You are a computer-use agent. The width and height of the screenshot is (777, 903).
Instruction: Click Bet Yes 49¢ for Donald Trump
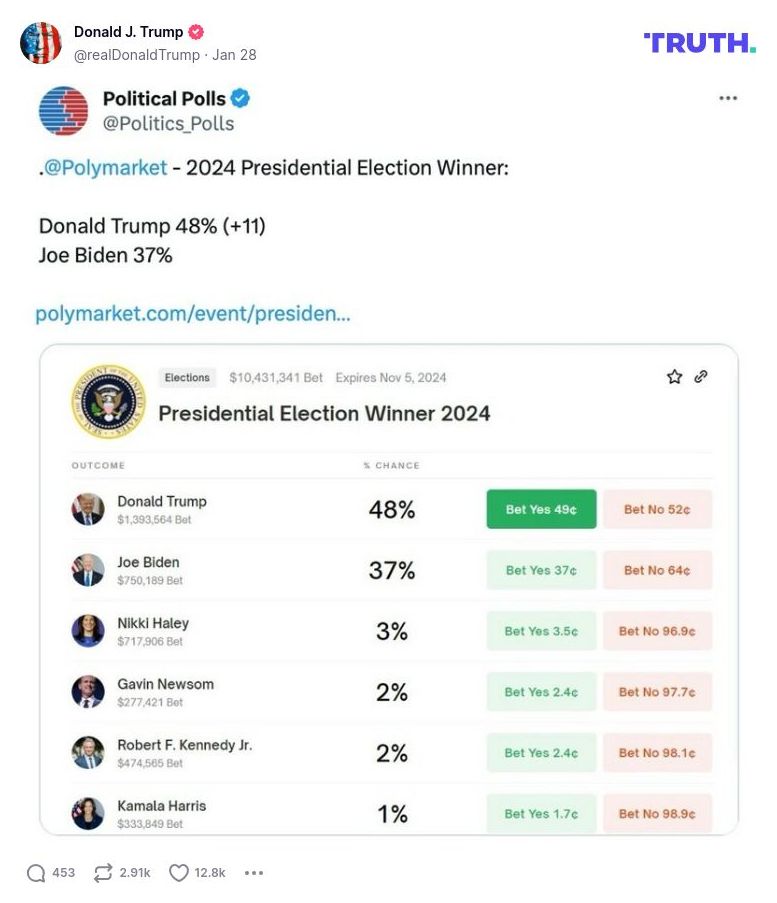[x=541, y=509]
